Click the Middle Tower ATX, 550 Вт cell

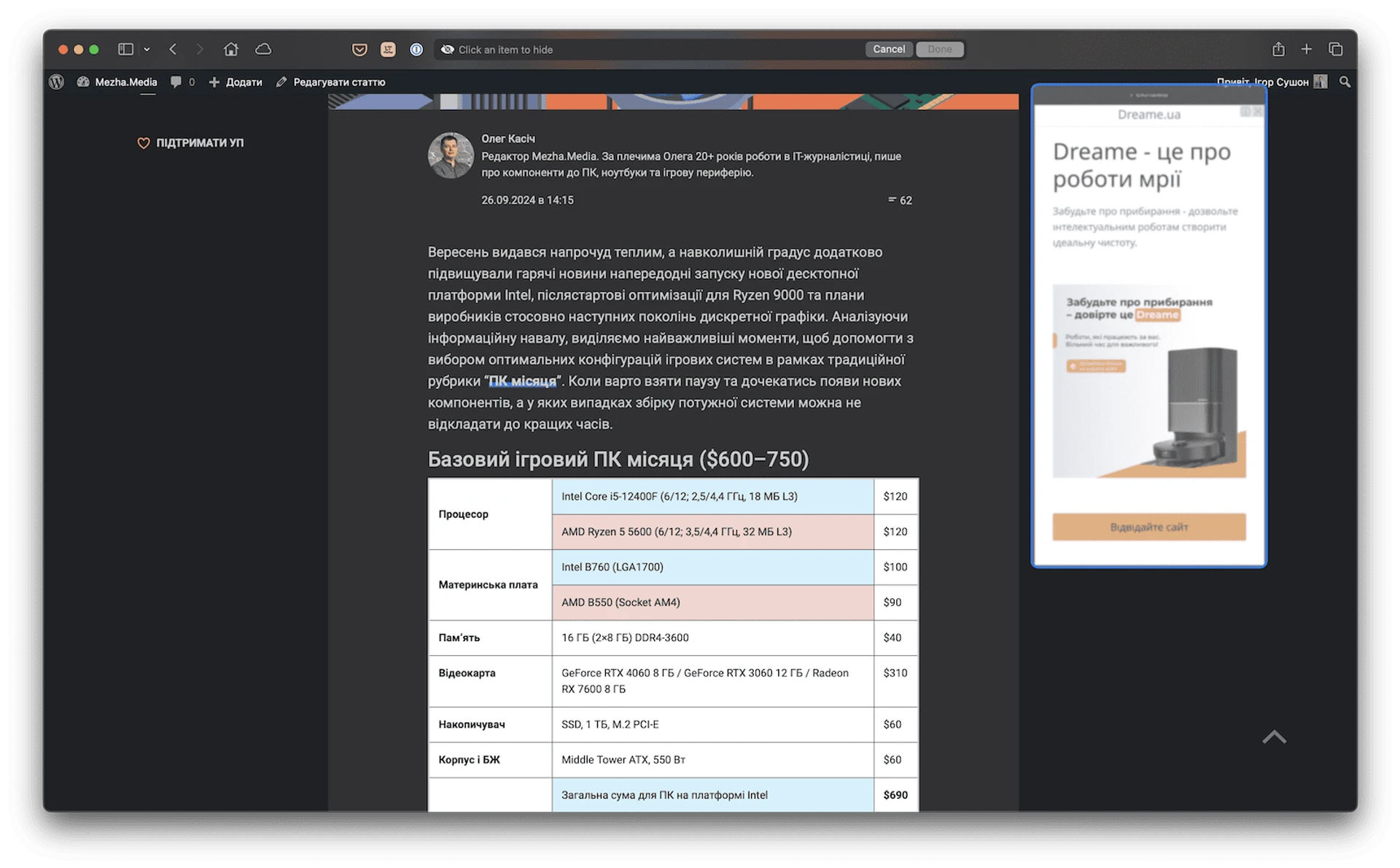click(712, 759)
